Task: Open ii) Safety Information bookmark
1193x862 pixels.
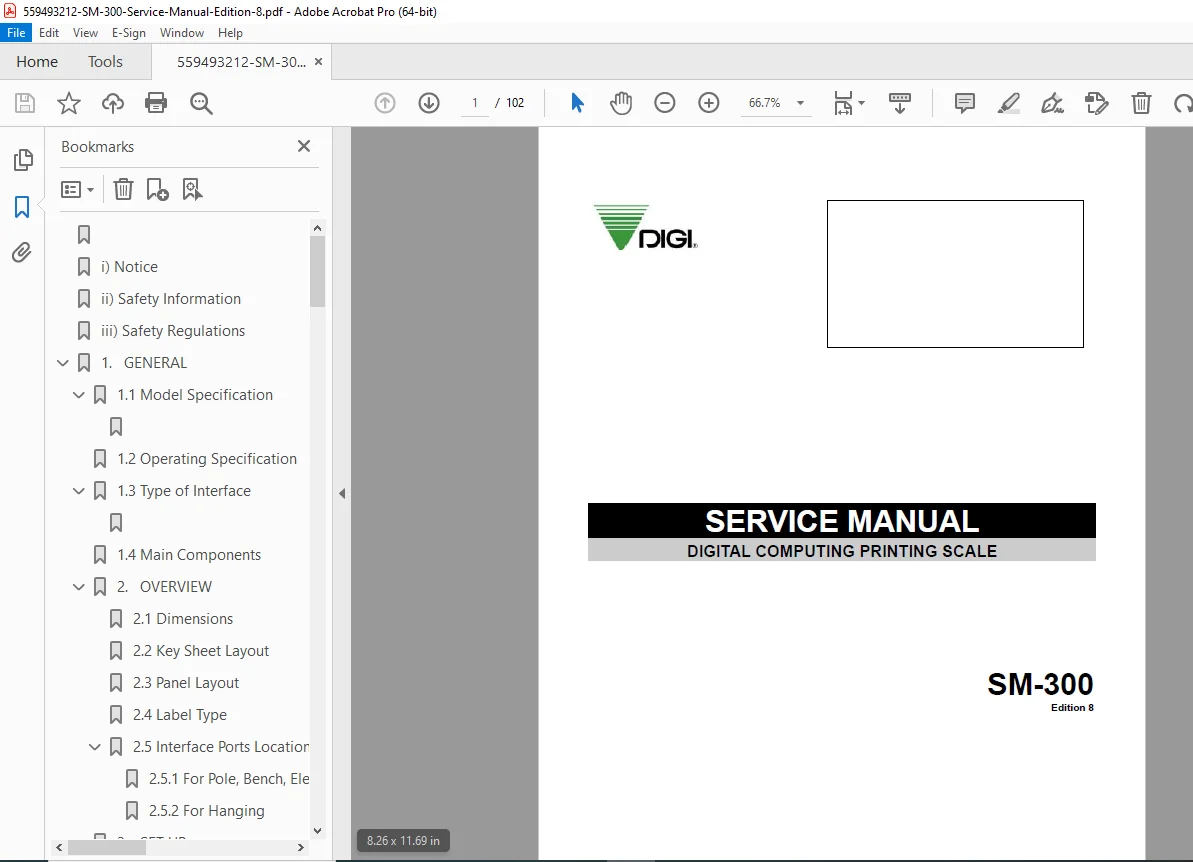Action: click(171, 299)
